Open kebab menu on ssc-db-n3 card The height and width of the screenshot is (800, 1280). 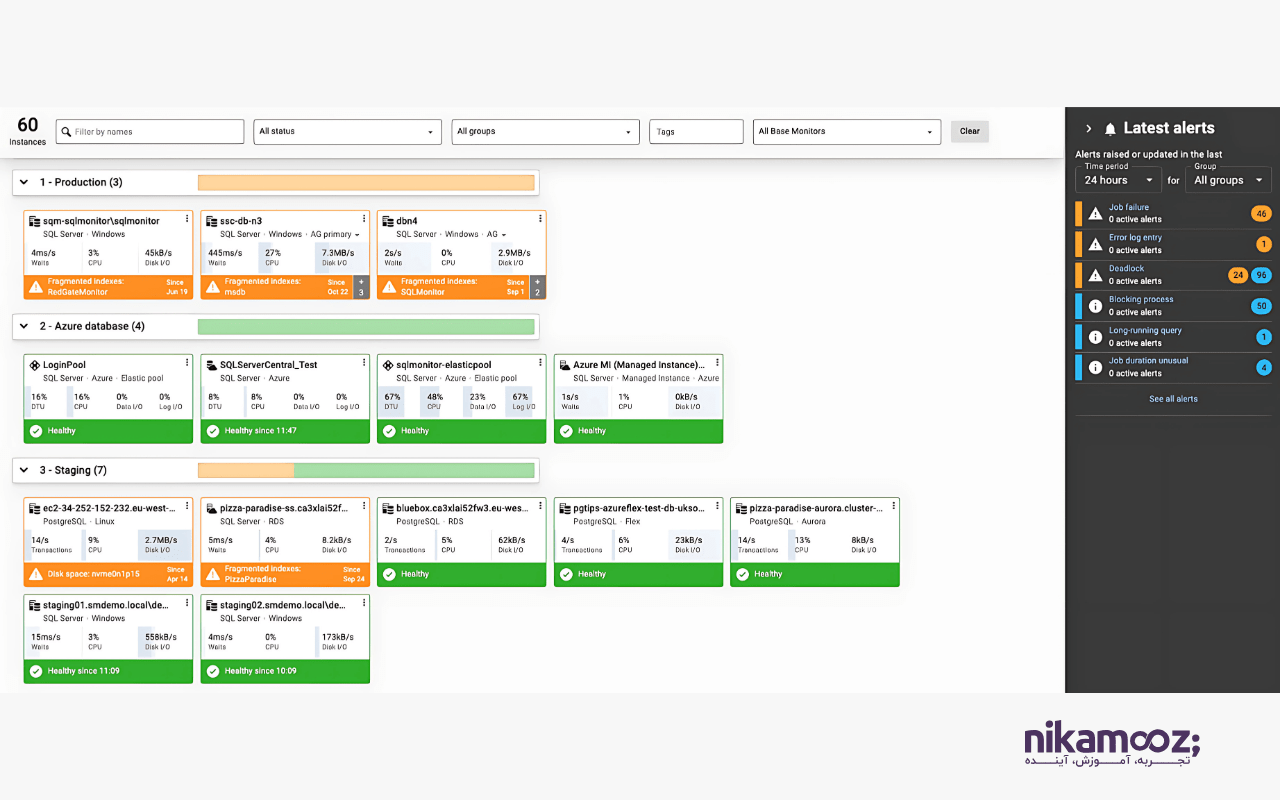364,219
